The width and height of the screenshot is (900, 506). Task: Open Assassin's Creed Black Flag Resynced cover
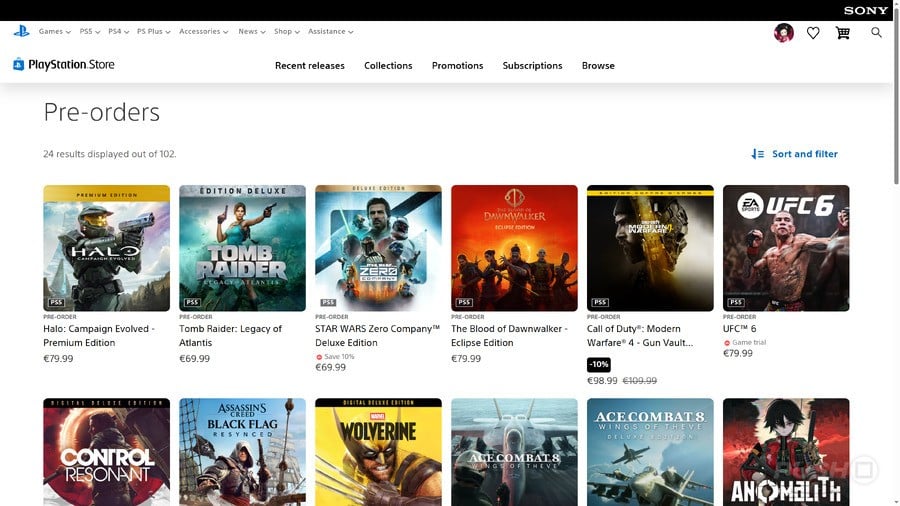coord(242,452)
